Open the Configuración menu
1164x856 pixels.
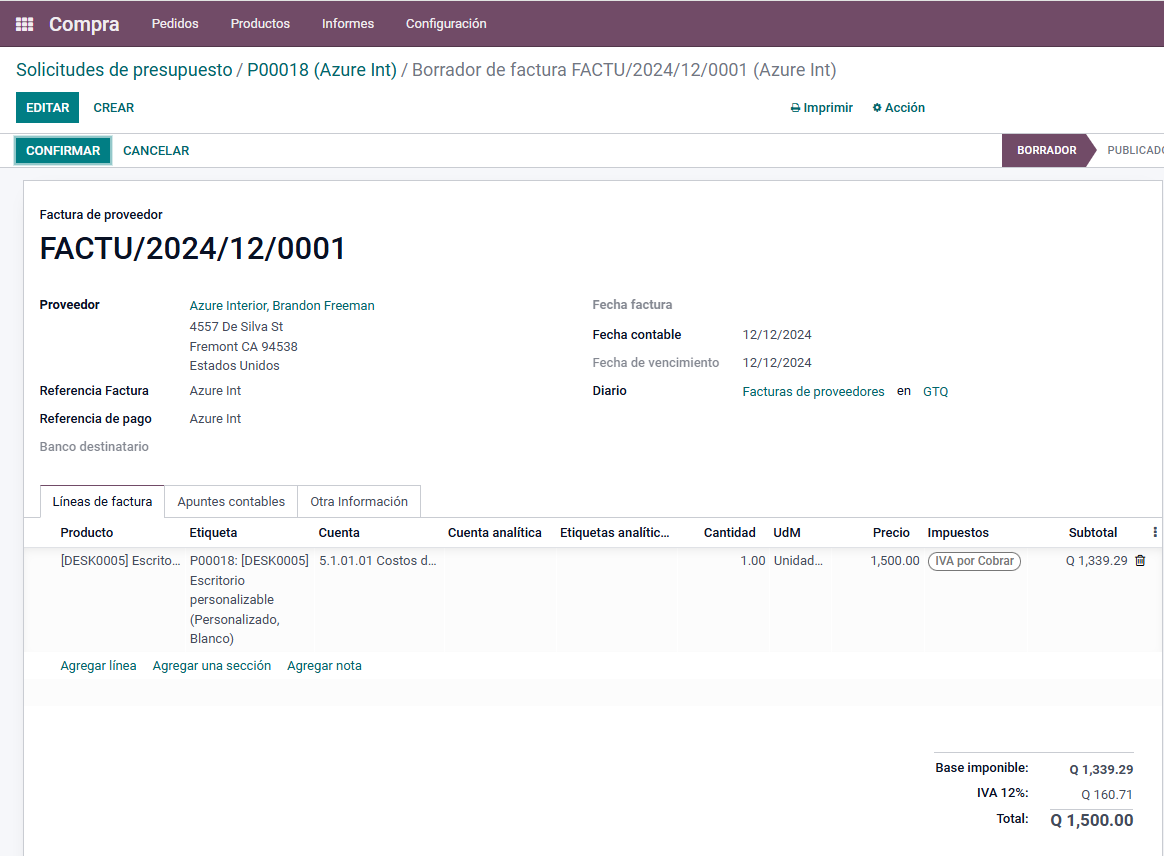(446, 24)
